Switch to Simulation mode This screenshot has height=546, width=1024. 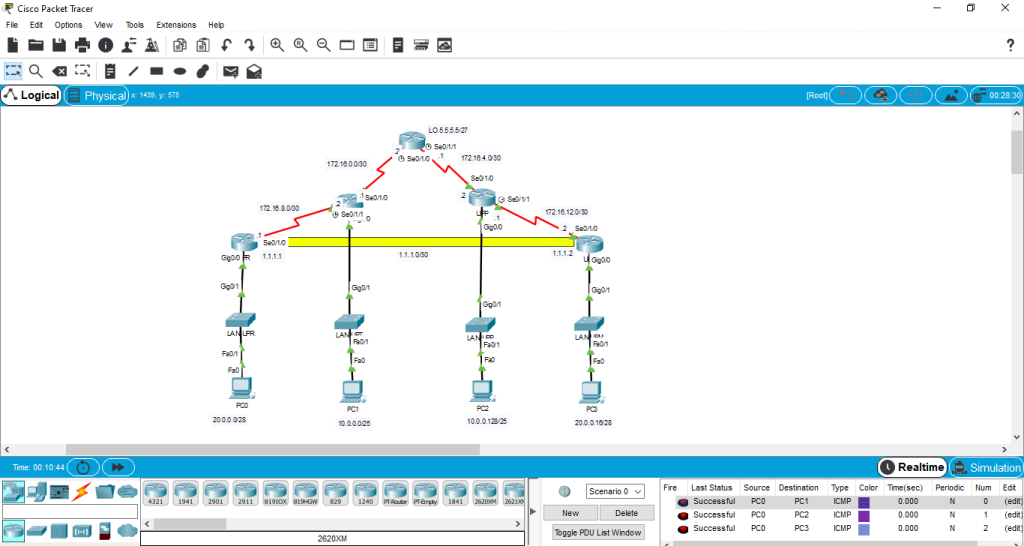coord(985,468)
